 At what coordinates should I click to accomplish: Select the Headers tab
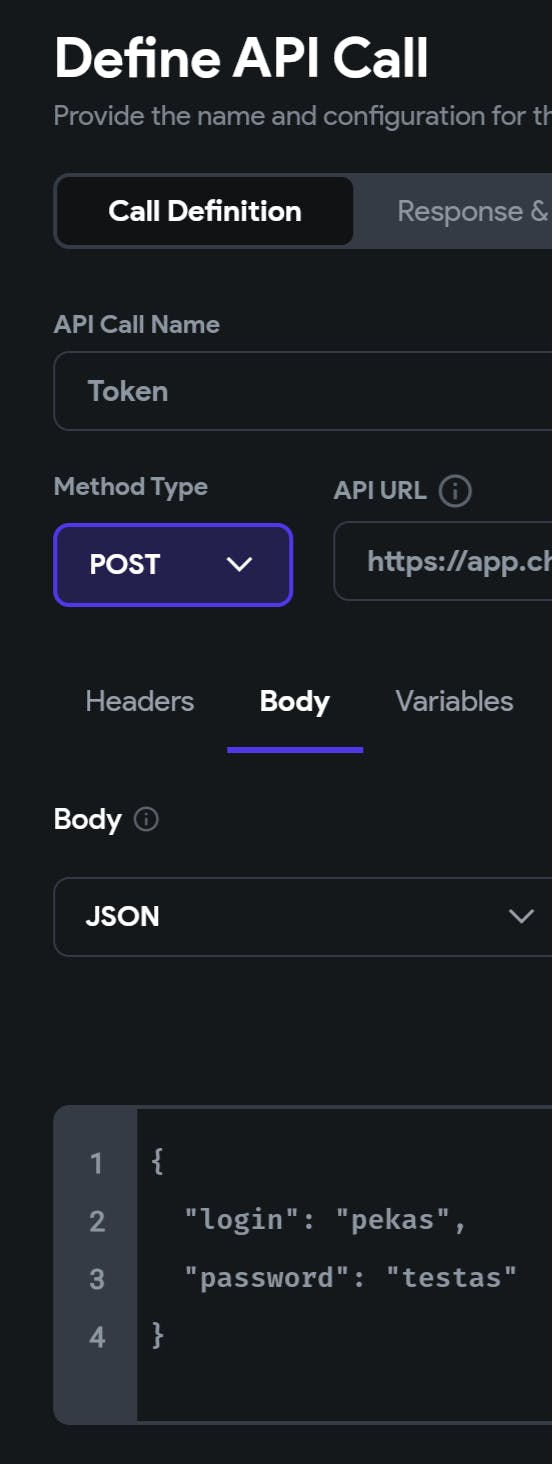[140, 701]
